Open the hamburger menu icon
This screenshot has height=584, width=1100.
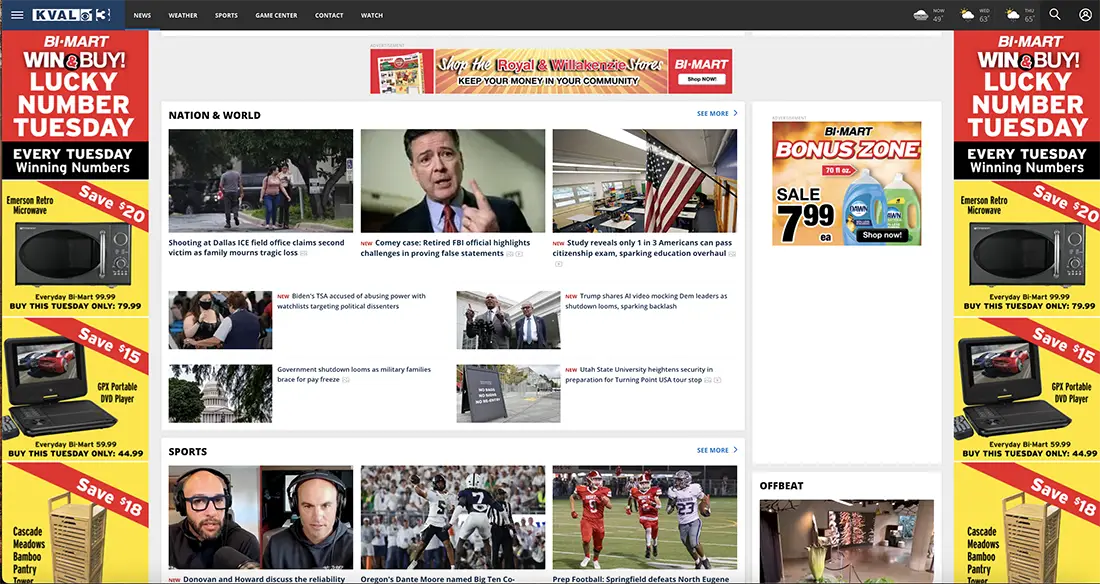click(x=17, y=15)
